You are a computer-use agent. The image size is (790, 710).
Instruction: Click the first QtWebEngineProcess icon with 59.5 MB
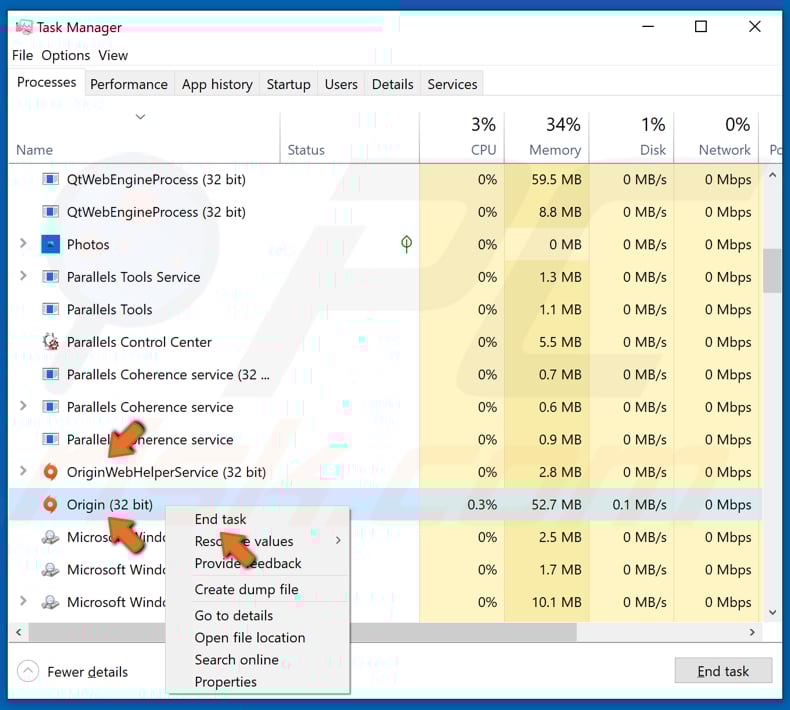point(50,179)
